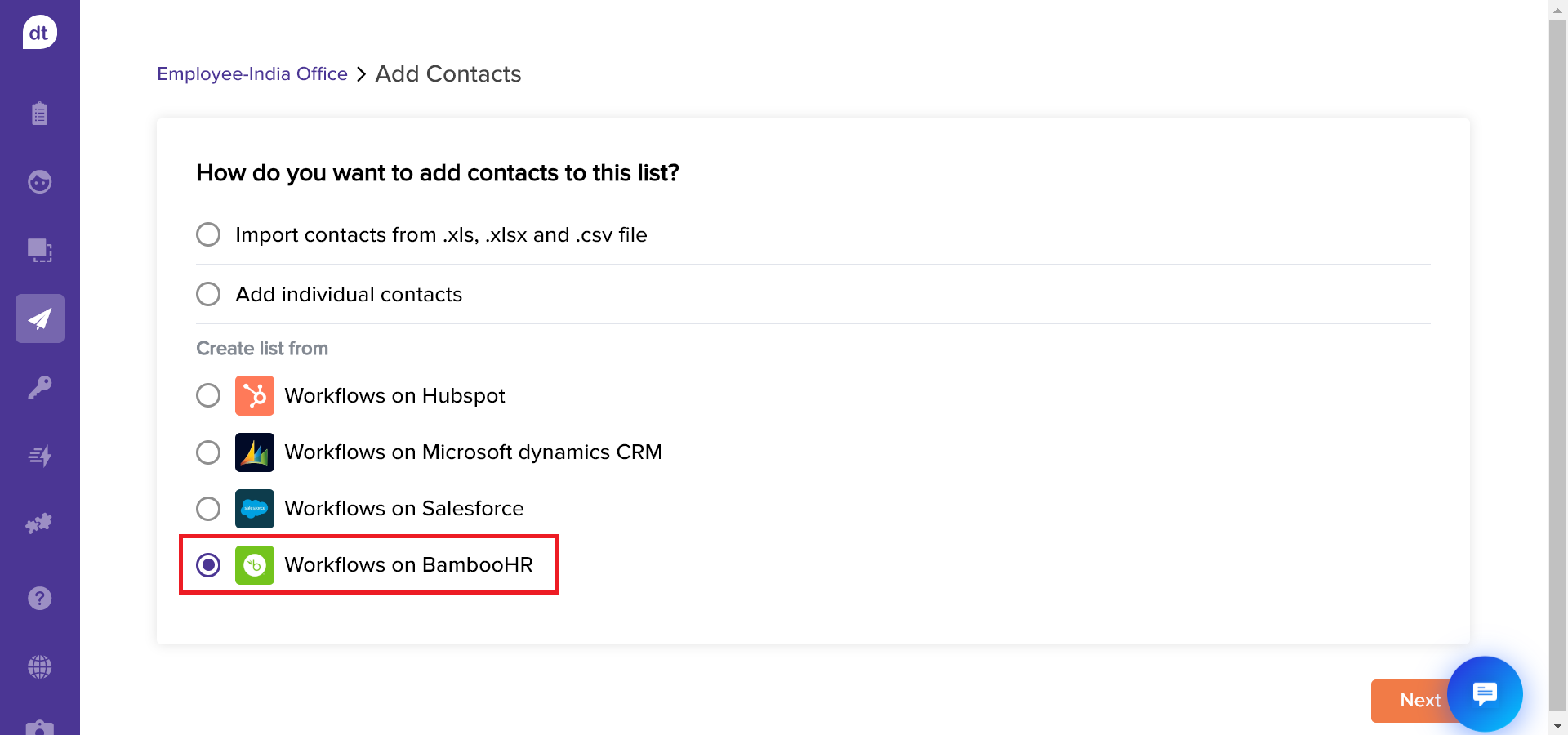1568x735 pixels.
Task: Go back to Employee-India Office breadcrumb
Action: tap(252, 74)
